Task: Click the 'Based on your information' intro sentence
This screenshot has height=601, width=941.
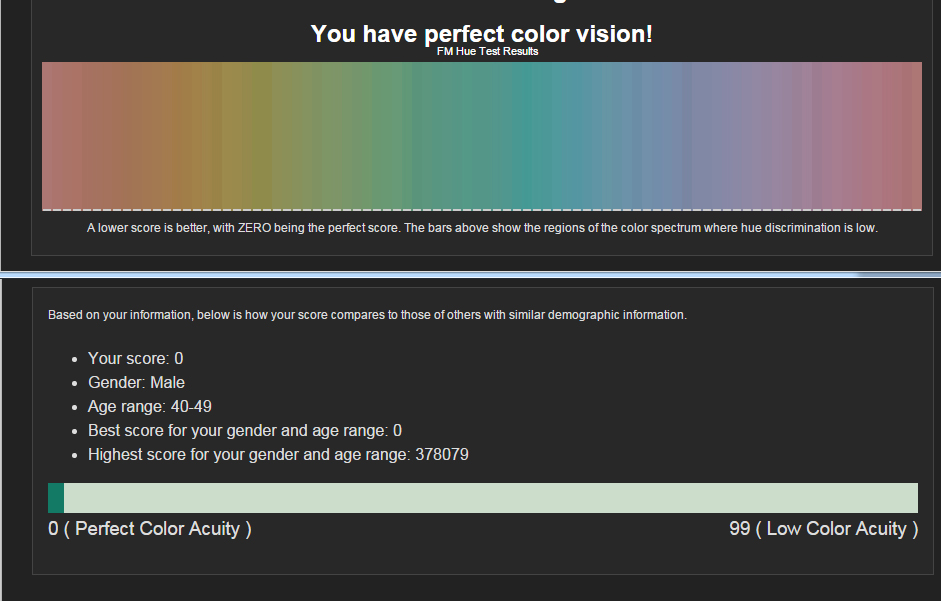Action: click(367, 315)
